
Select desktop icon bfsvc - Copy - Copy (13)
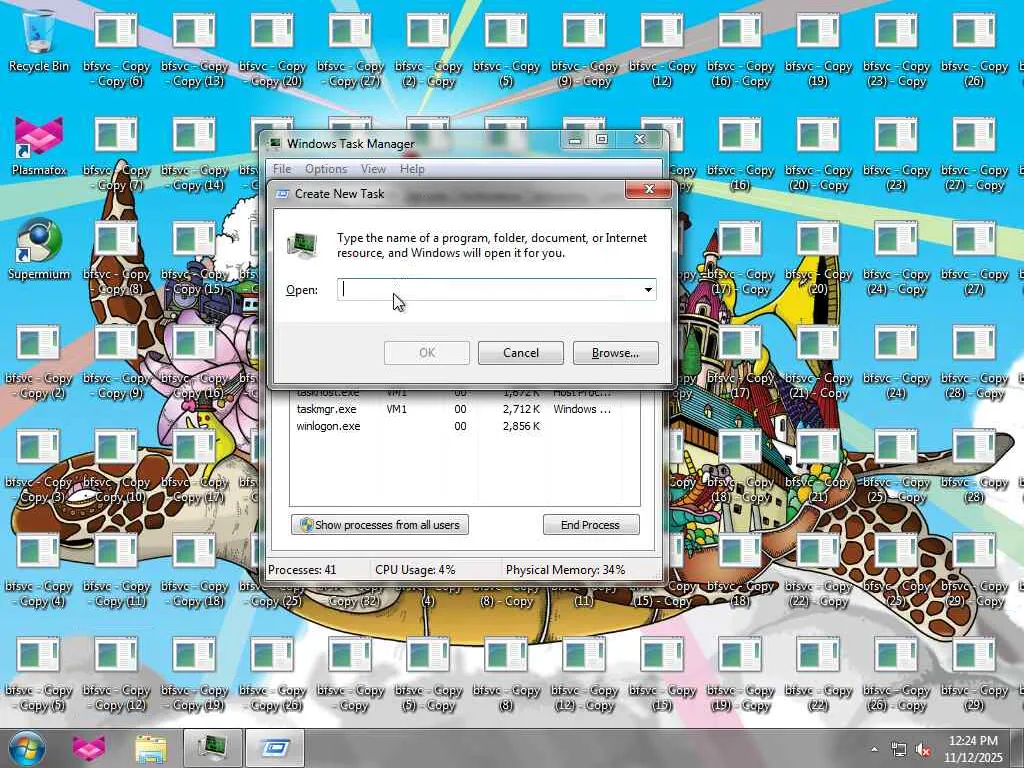click(195, 50)
